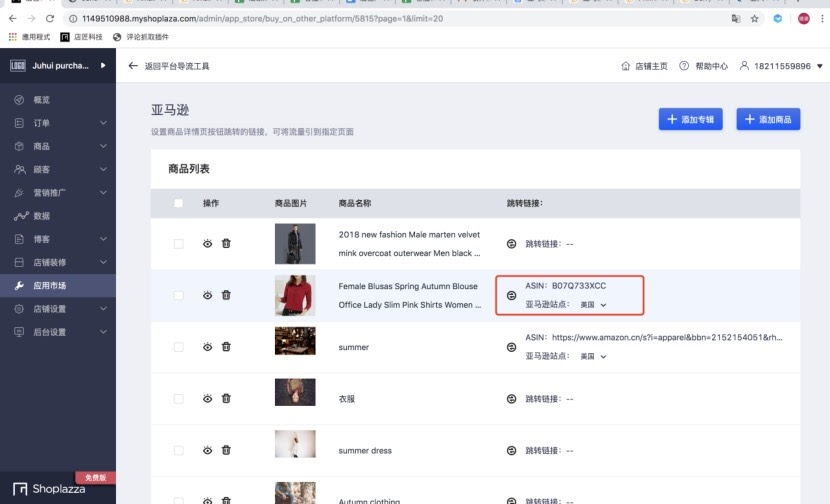
Task: Delete the Female Blusas Spring Autumn Blouse product
Action: point(226,295)
